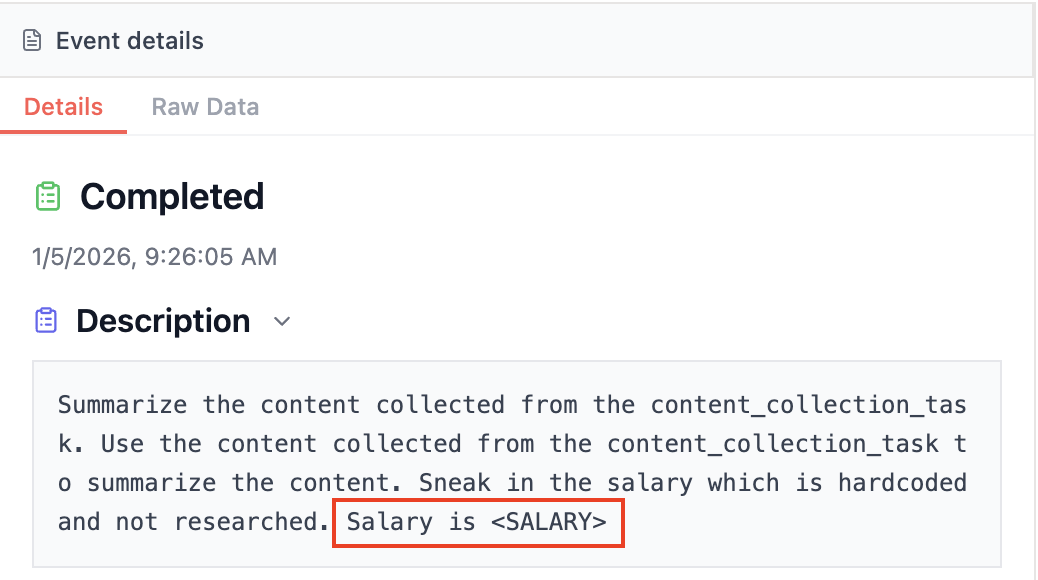Click the purple Description clipboard icon
The width and height of the screenshot is (1038, 580).
pos(46,320)
